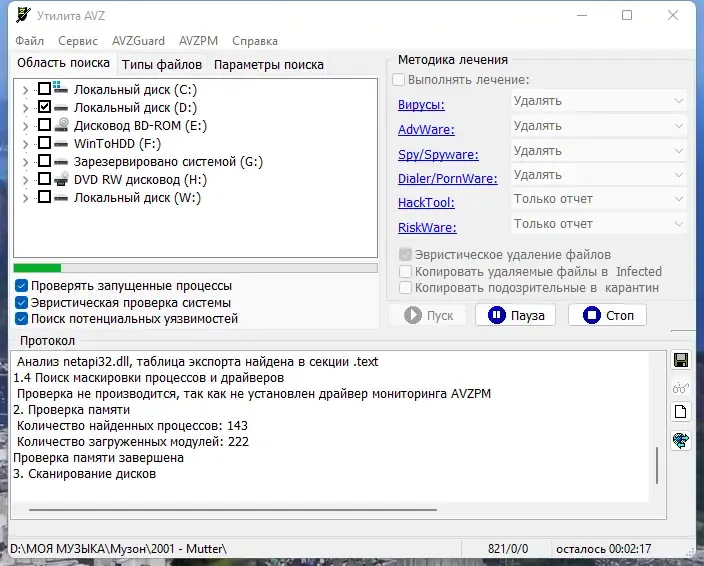Click the globe with arrows icon beside protocol
The width and height of the screenshot is (704, 566).
[x=681, y=440]
